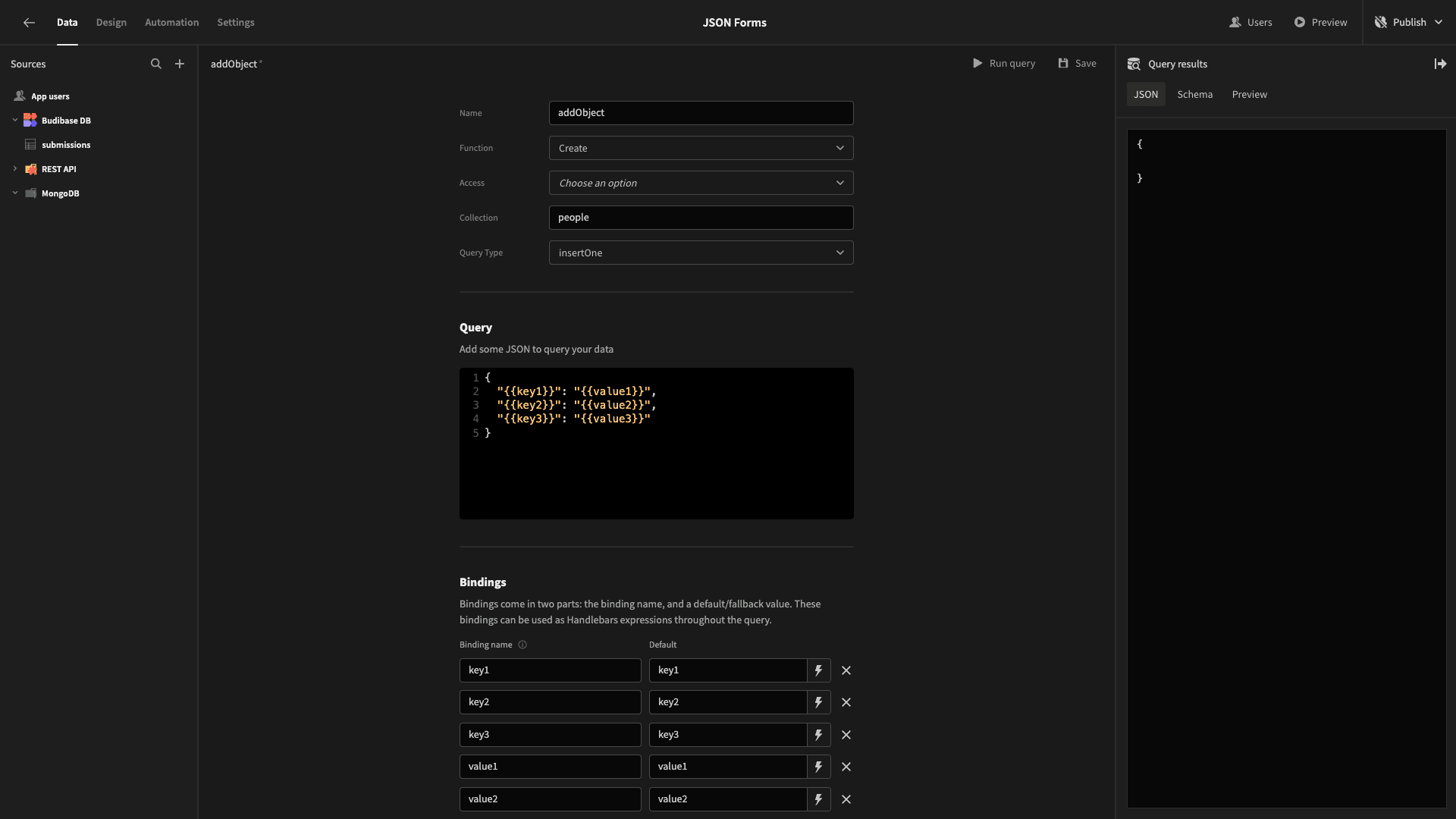Open the Query Type dropdown insertOne
Image resolution: width=1456 pixels, height=819 pixels.
tap(701, 253)
